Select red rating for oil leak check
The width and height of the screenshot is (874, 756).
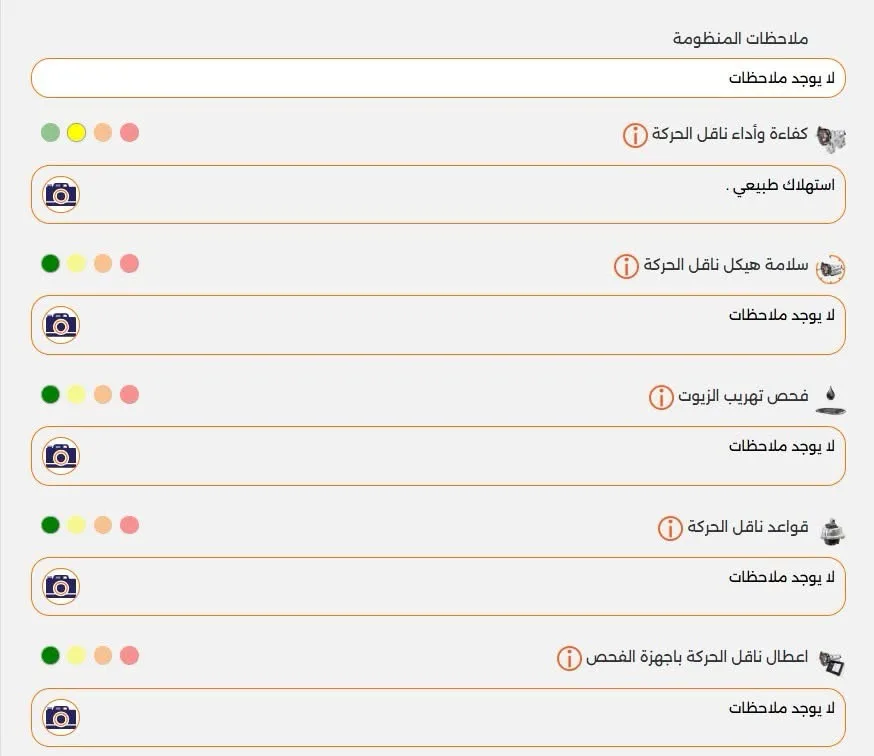[126, 394]
